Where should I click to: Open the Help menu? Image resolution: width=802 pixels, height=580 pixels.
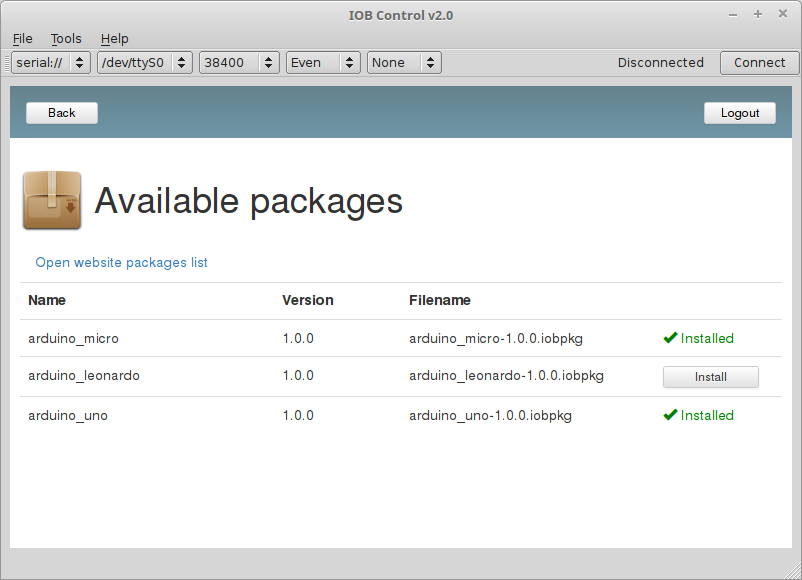[115, 39]
